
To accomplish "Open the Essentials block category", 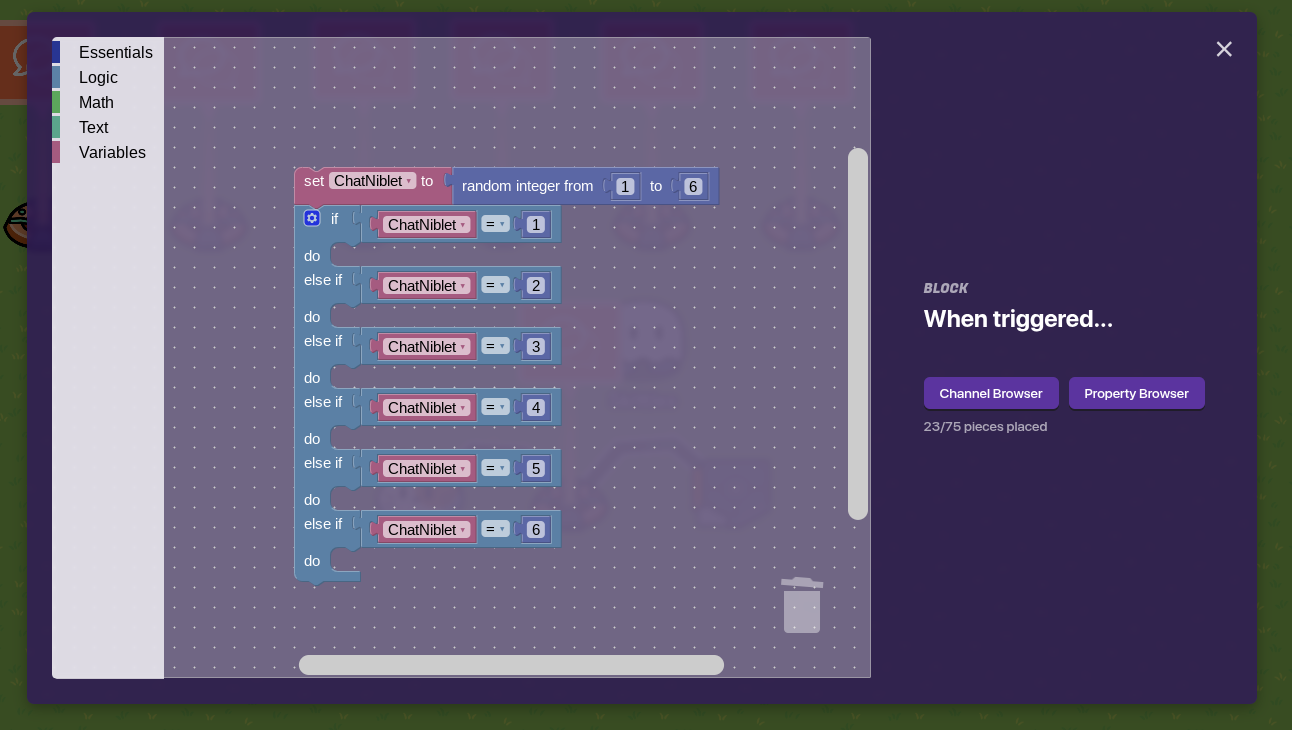I will (115, 52).
